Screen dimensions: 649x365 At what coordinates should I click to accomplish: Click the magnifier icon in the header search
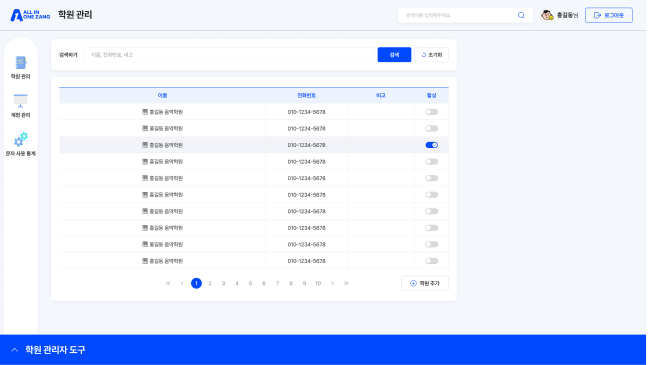(x=521, y=15)
